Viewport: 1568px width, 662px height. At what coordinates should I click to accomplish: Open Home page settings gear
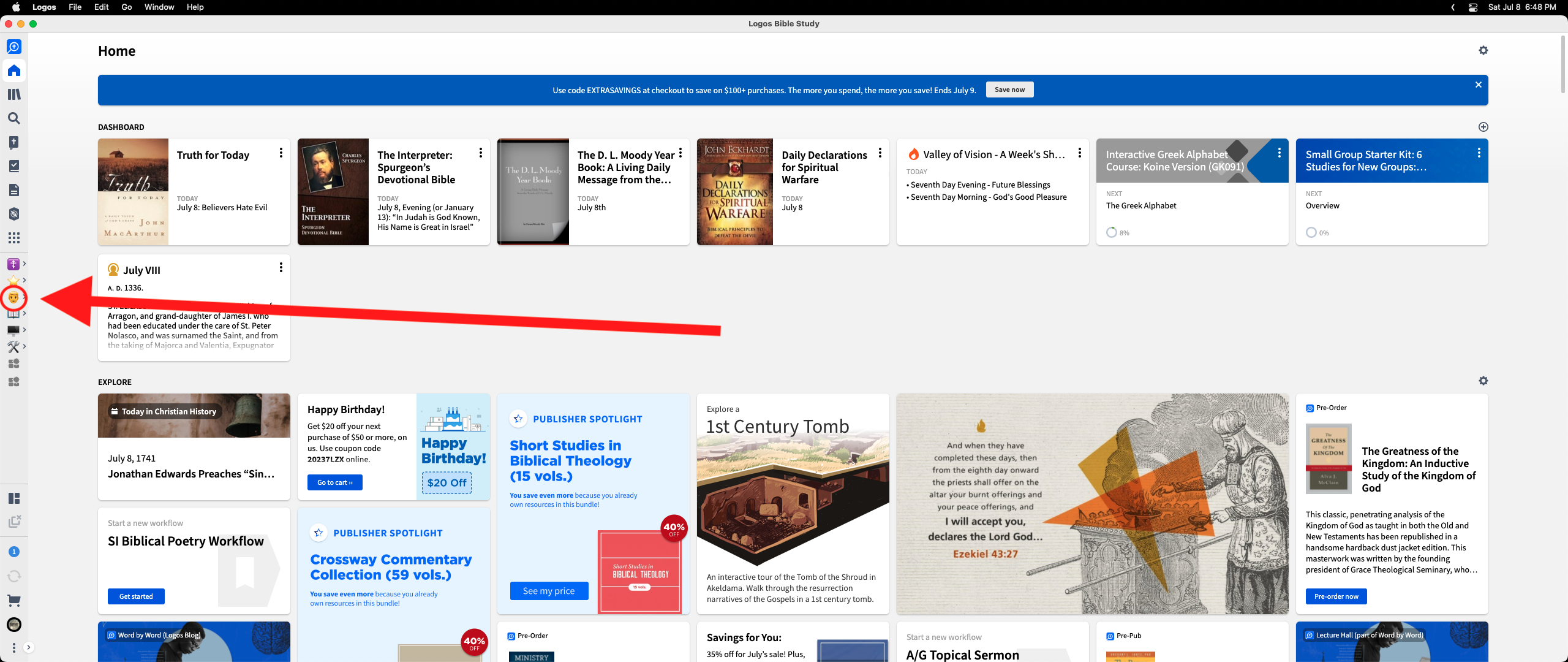click(x=1483, y=50)
